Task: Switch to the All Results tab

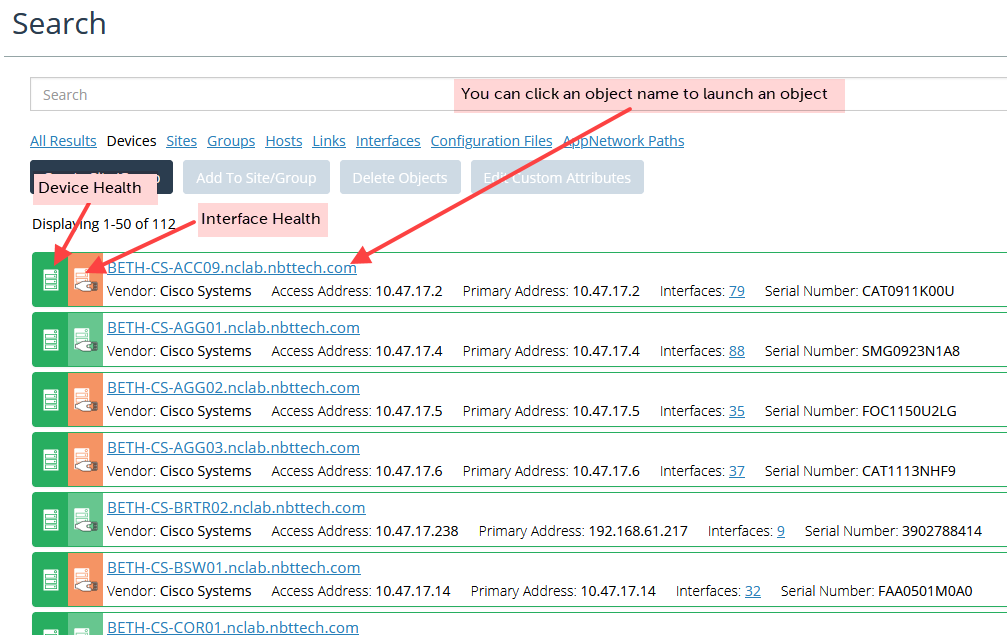Action: coord(63,141)
